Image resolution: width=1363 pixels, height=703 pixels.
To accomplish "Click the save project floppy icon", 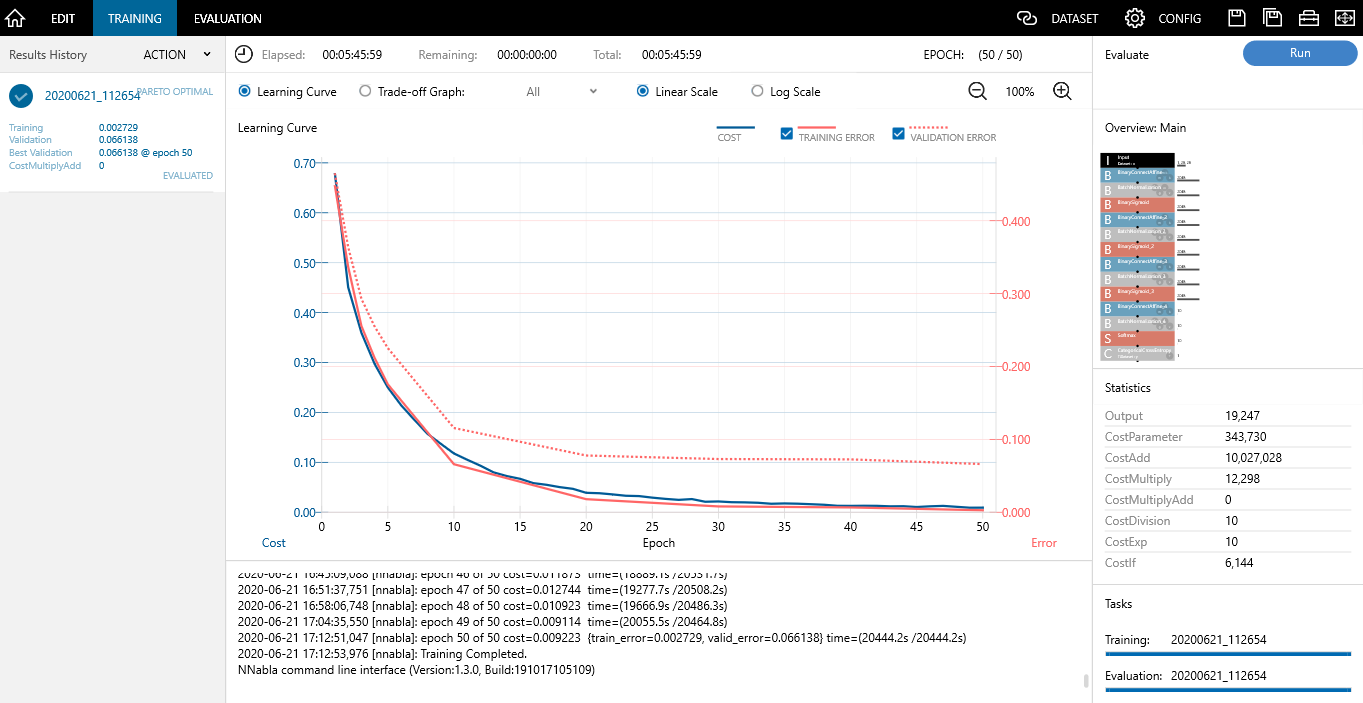I will point(1237,18).
